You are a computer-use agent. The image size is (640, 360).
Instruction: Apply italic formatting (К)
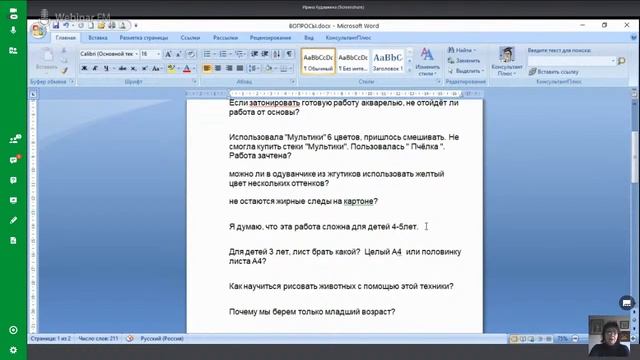coord(95,68)
